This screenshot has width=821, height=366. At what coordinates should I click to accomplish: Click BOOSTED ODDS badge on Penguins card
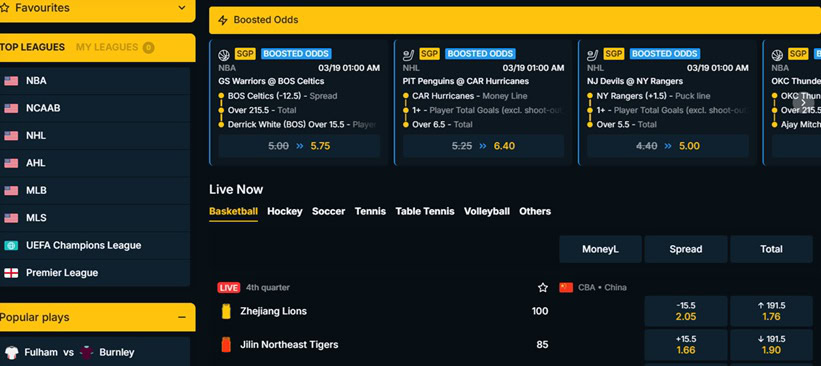tap(480, 53)
